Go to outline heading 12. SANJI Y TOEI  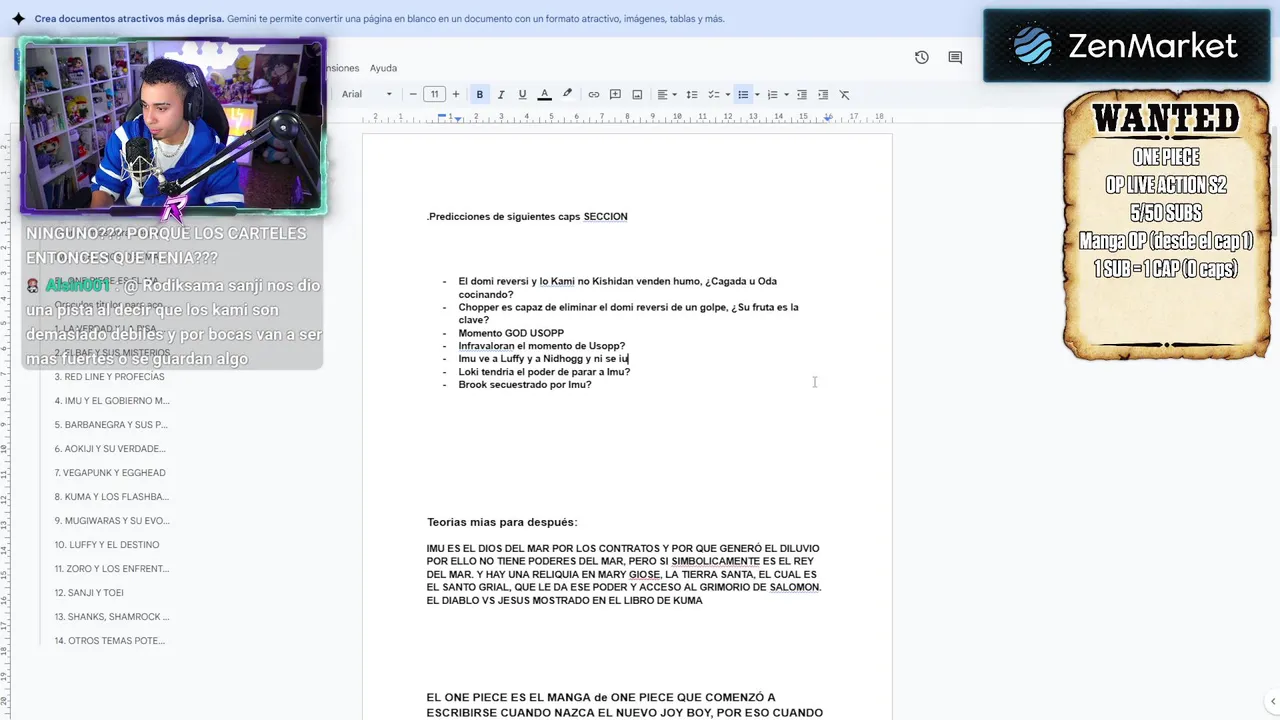click(x=89, y=593)
